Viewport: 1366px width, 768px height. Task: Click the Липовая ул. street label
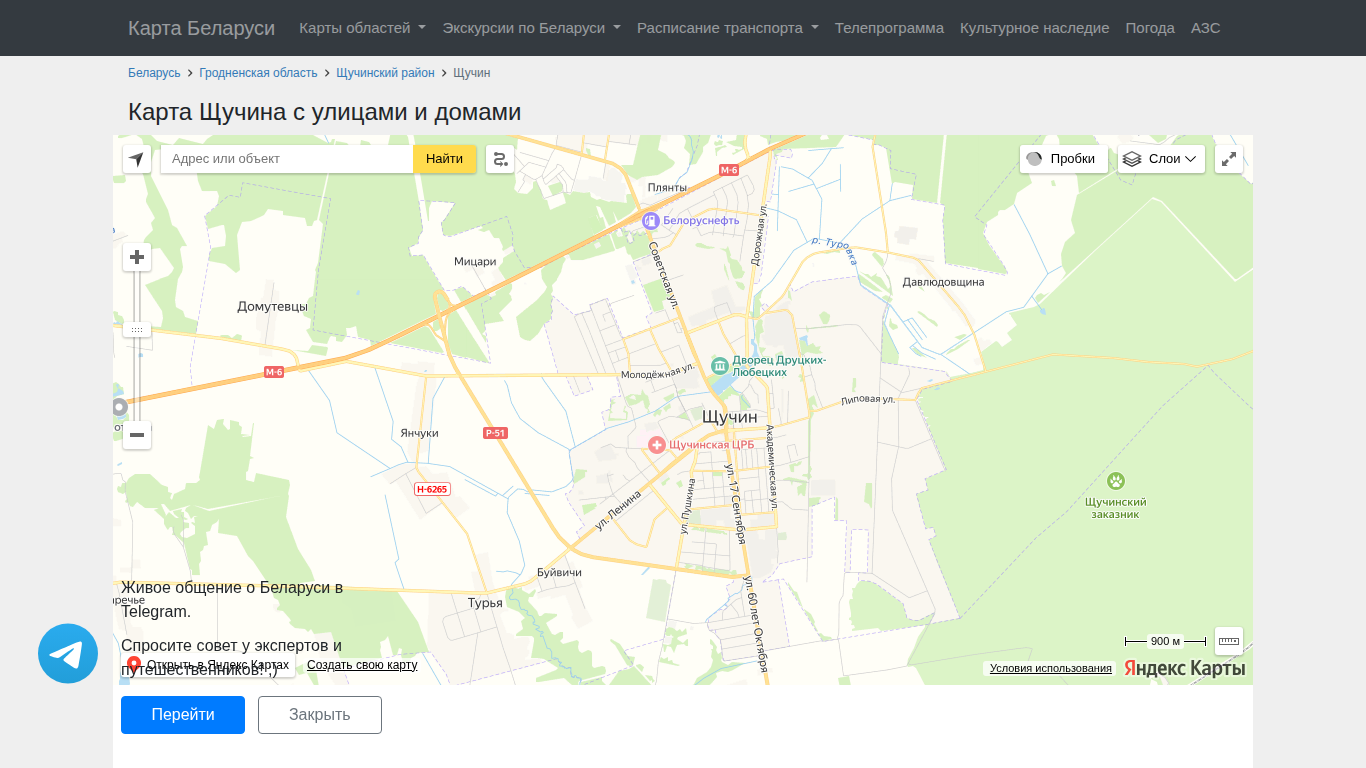(867, 400)
